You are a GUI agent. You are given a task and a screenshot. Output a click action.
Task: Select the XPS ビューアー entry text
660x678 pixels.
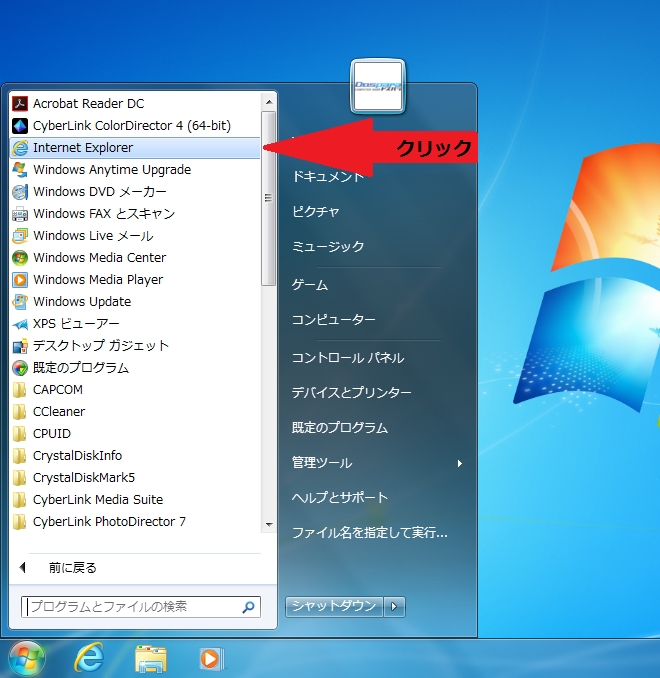[x=76, y=324]
